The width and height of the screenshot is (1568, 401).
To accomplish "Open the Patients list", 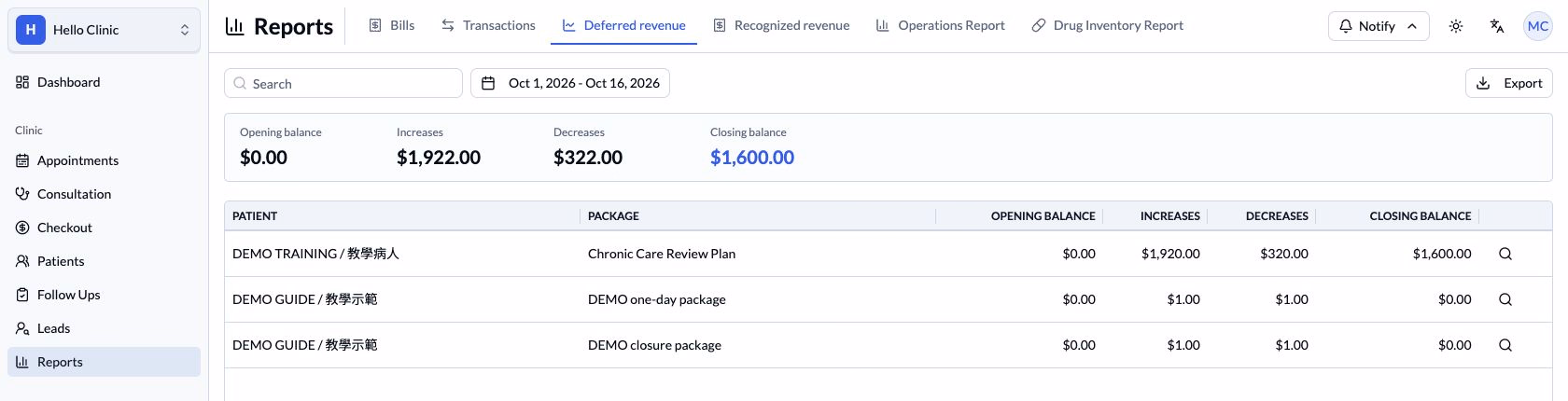I will [104, 261].
